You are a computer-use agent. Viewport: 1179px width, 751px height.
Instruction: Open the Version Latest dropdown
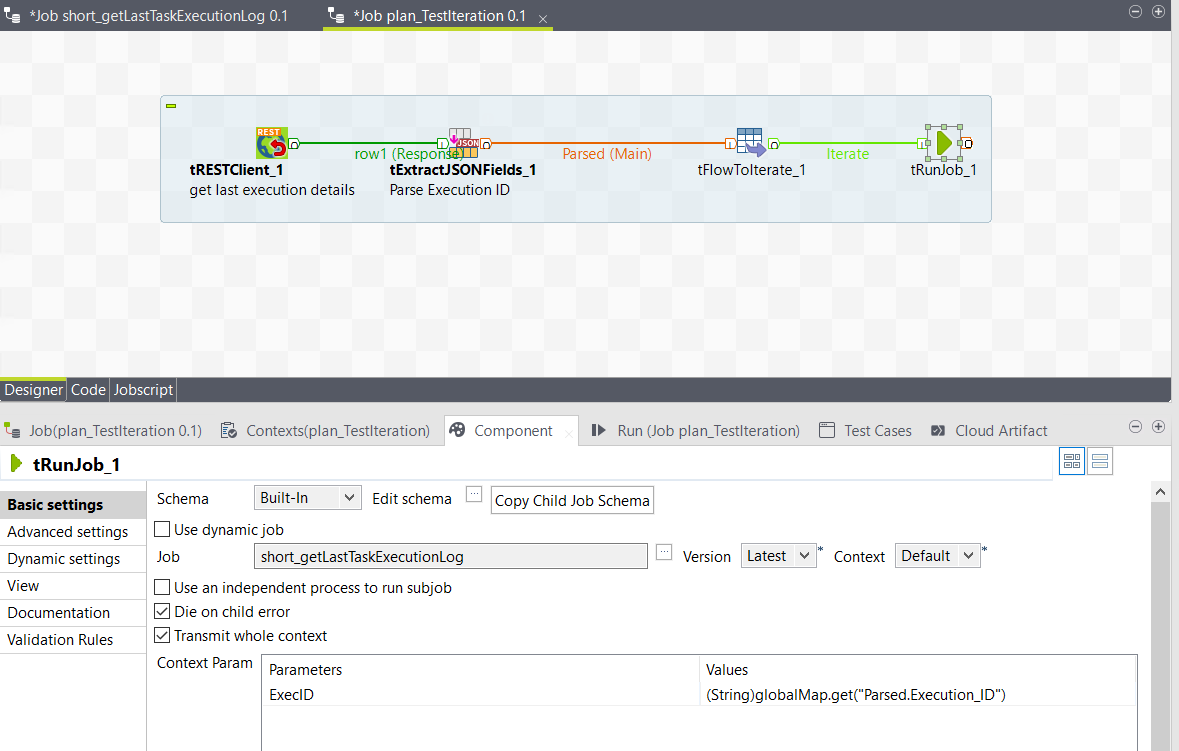tap(778, 556)
